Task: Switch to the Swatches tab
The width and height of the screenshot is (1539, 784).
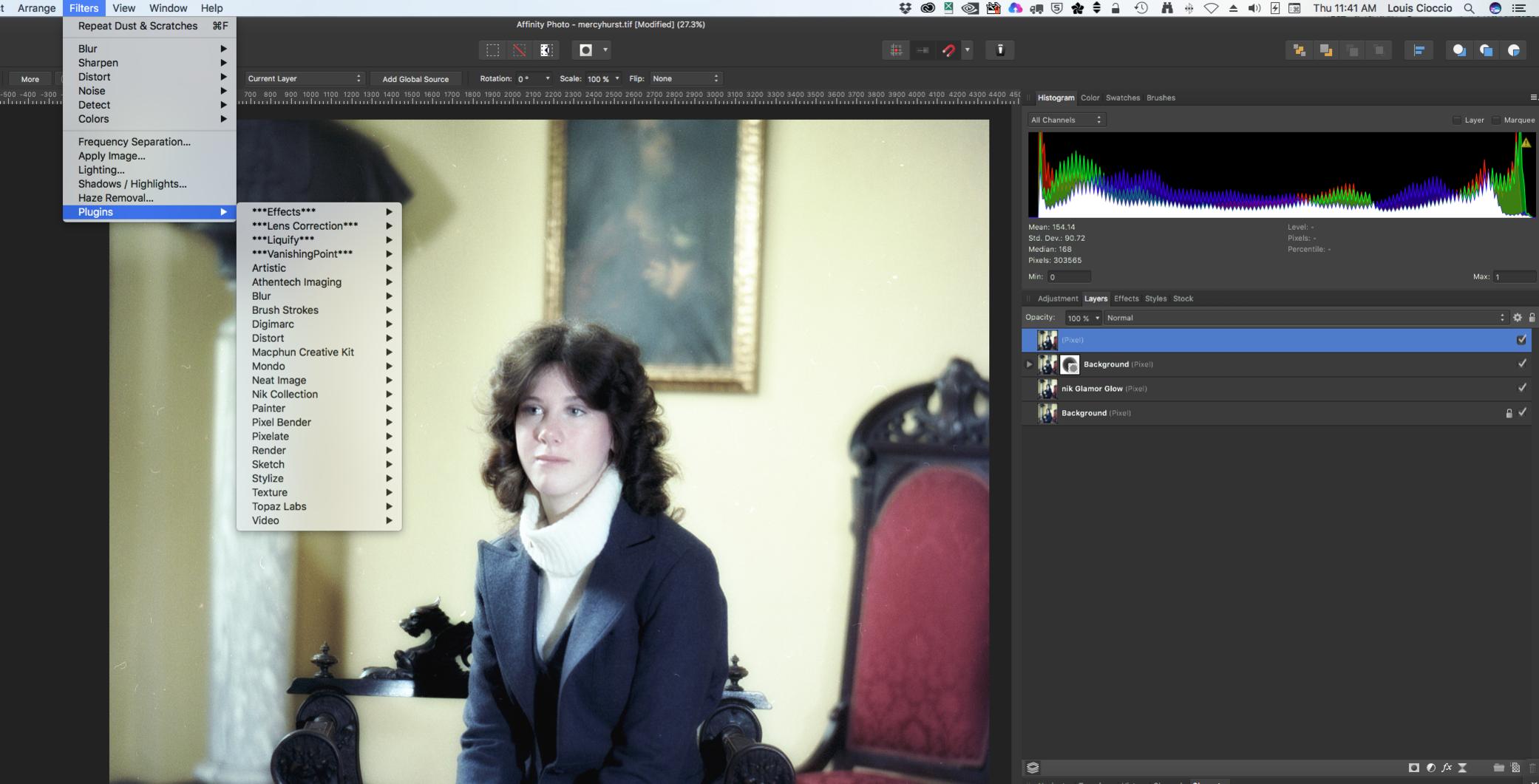Action: [x=1122, y=98]
